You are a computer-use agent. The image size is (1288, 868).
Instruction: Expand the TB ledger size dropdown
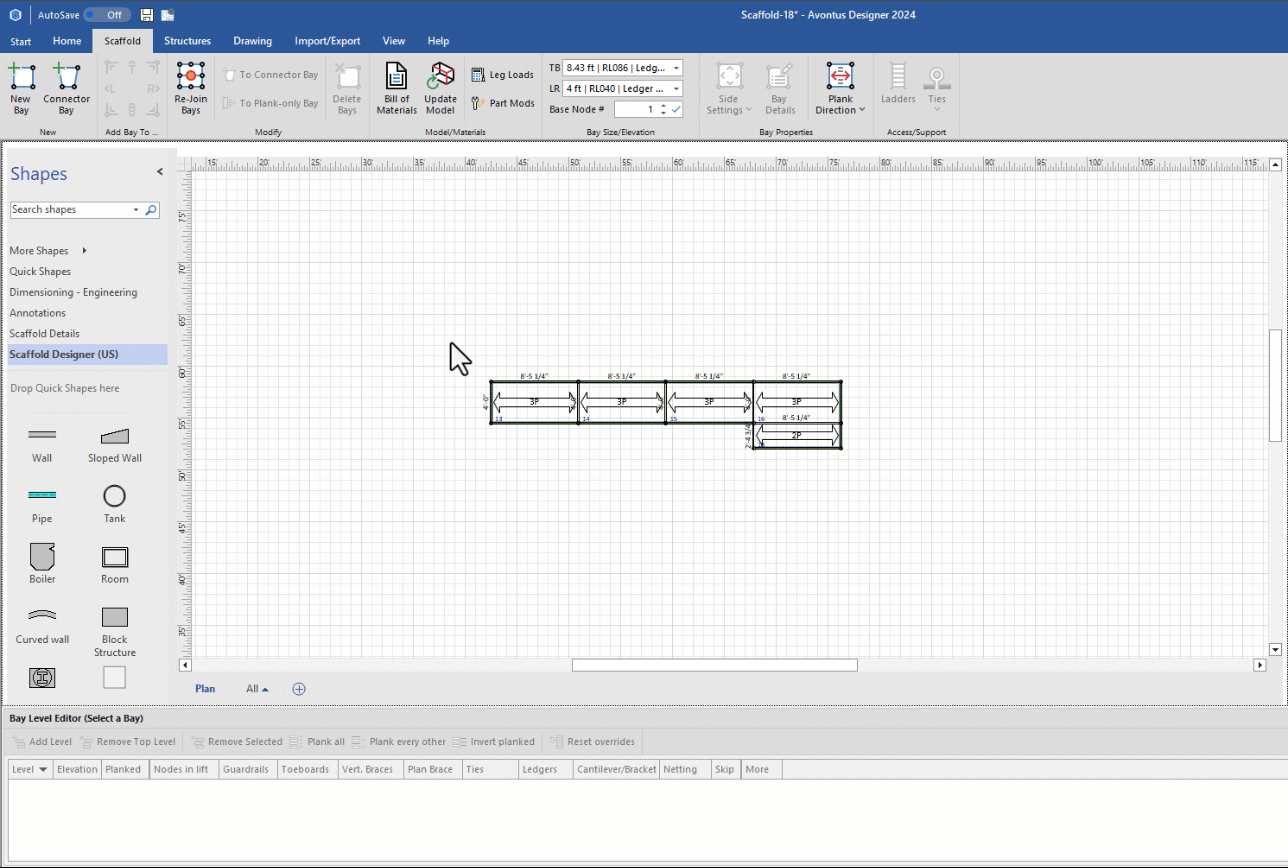point(676,68)
